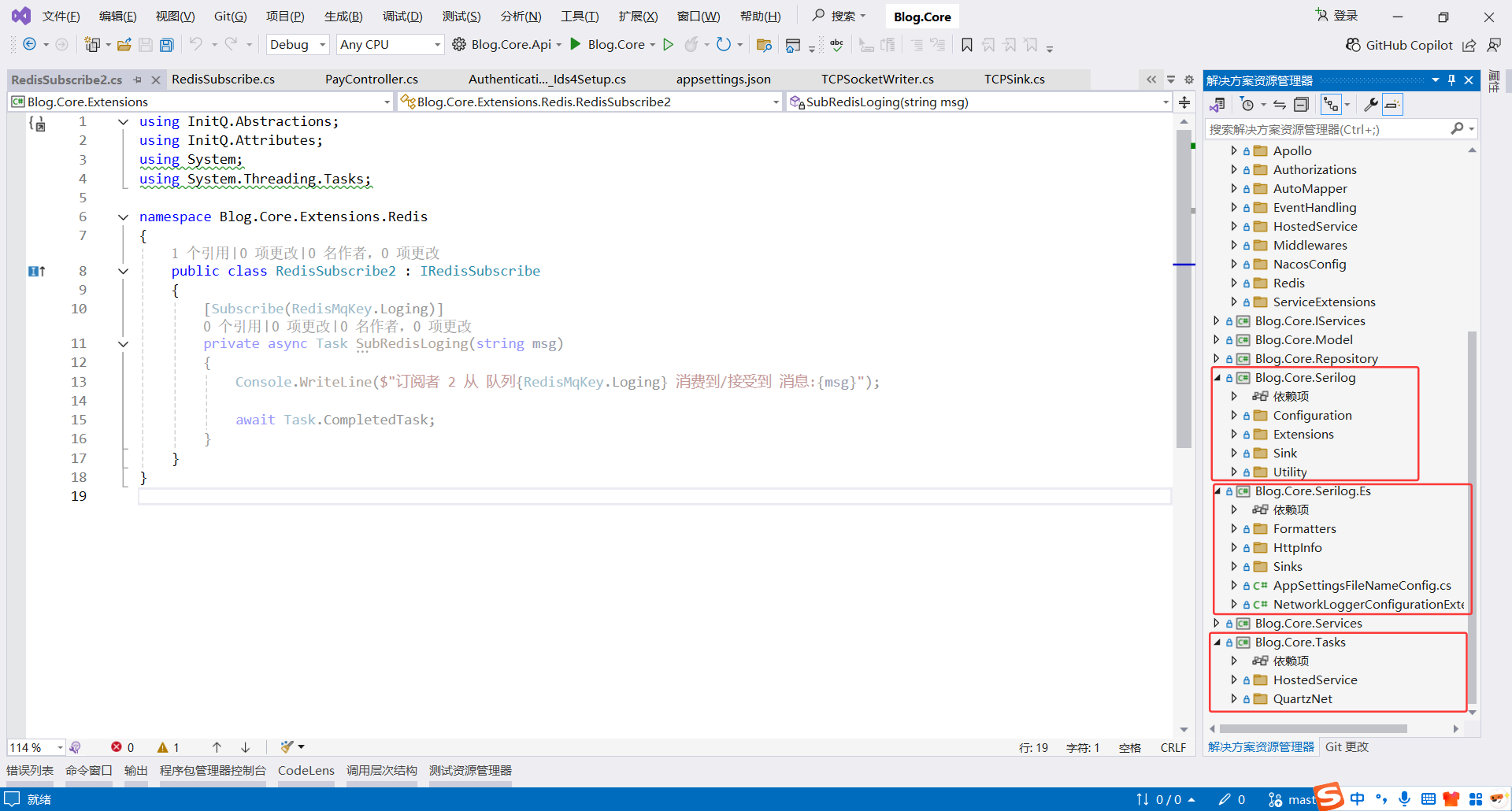Open the 工具(T) menu
Image resolution: width=1512 pixels, height=811 pixels.
[580, 17]
